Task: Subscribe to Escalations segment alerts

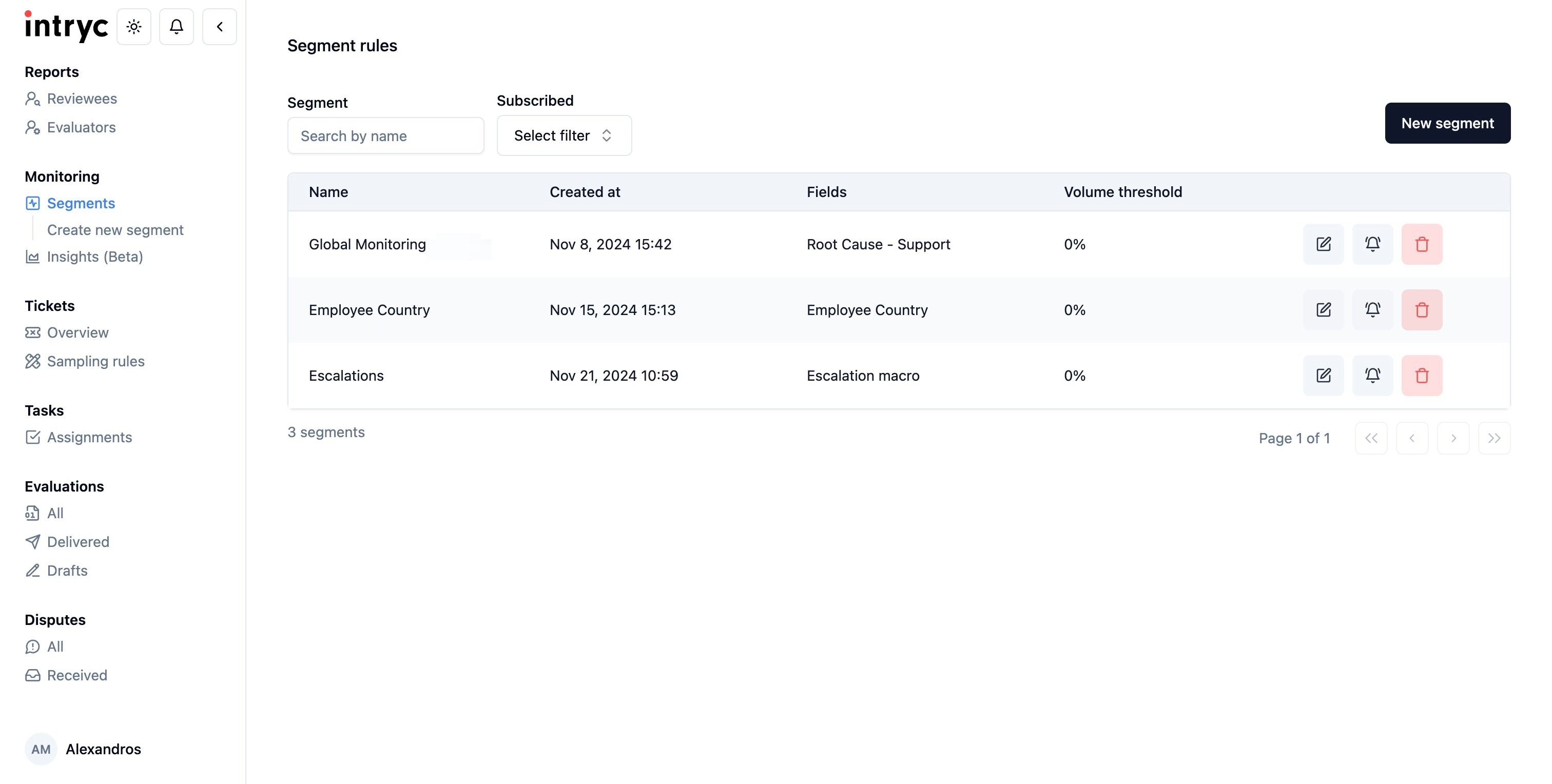Action: (1372, 375)
